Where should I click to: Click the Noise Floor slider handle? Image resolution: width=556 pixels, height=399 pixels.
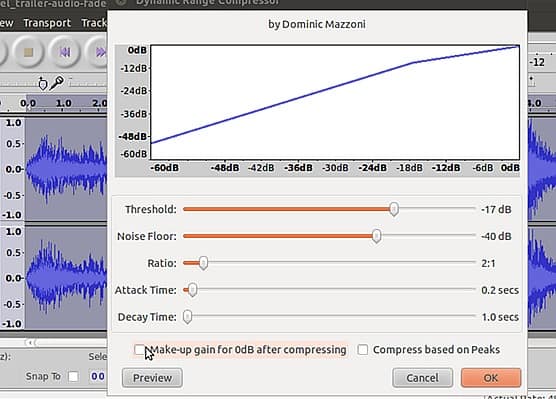pos(377,236)
